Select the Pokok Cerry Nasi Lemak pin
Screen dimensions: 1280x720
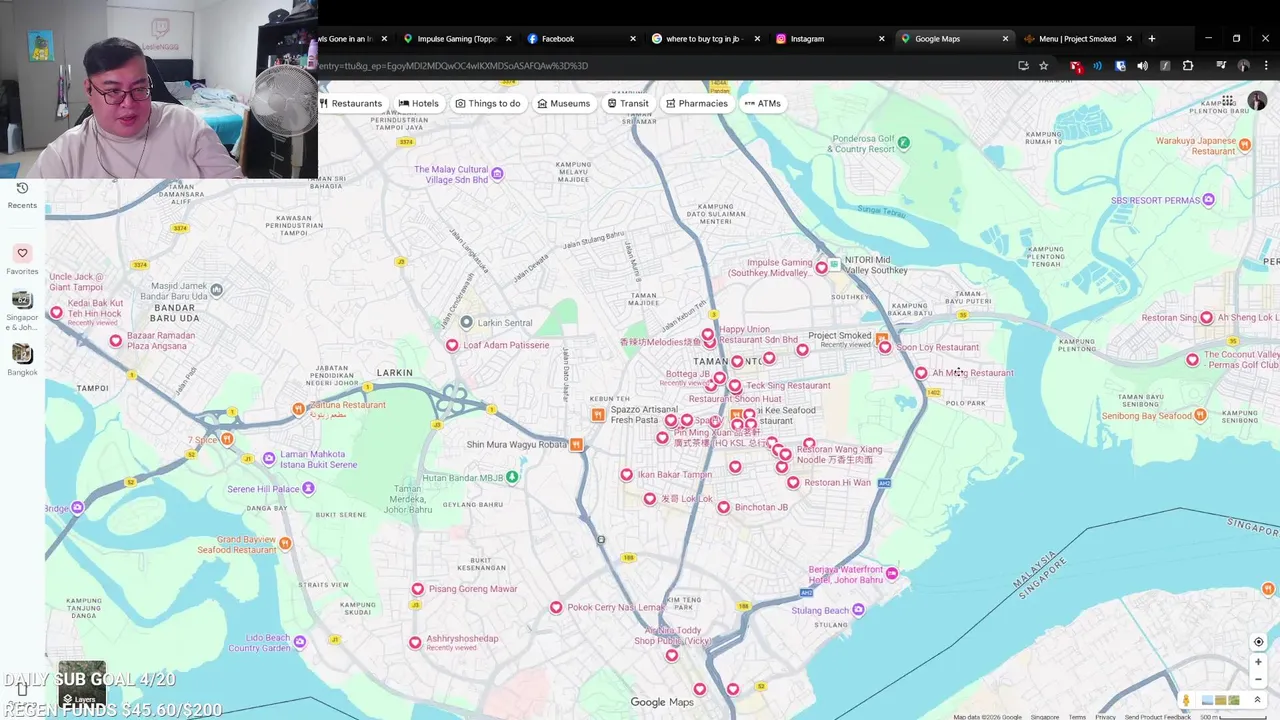coord(556,607)
